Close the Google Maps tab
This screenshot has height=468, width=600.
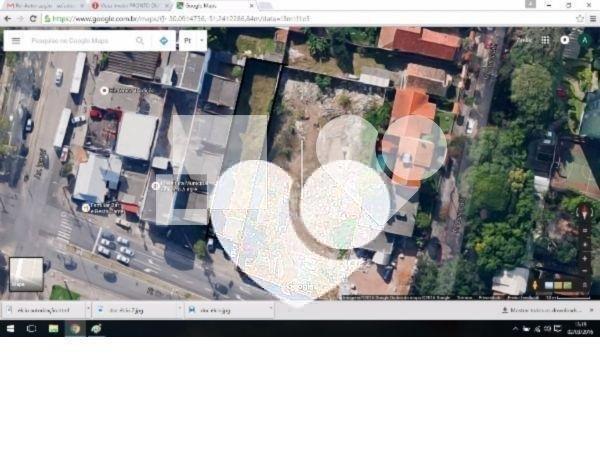click(251, 6)
